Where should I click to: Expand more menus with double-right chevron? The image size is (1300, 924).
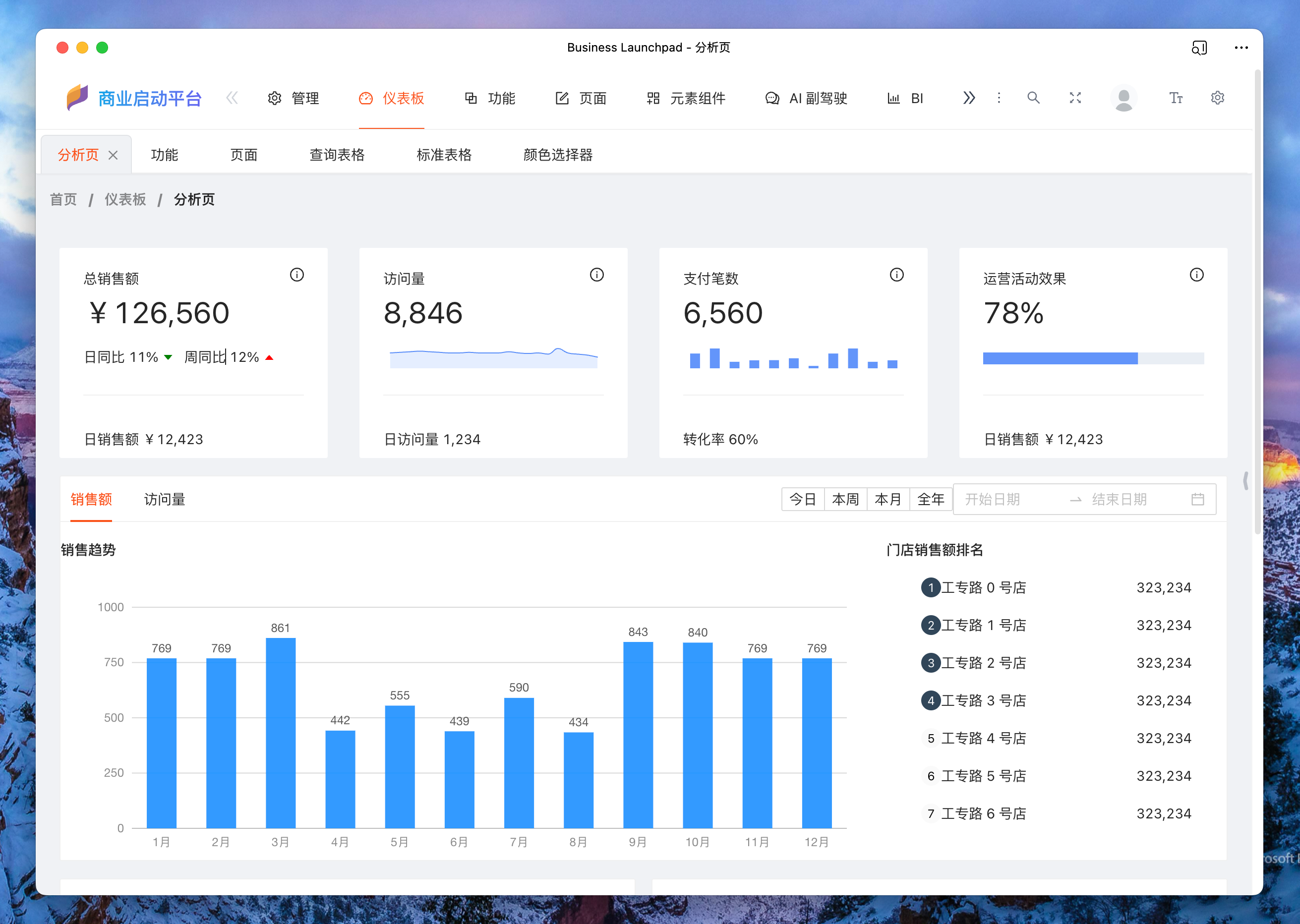[969, 98]
